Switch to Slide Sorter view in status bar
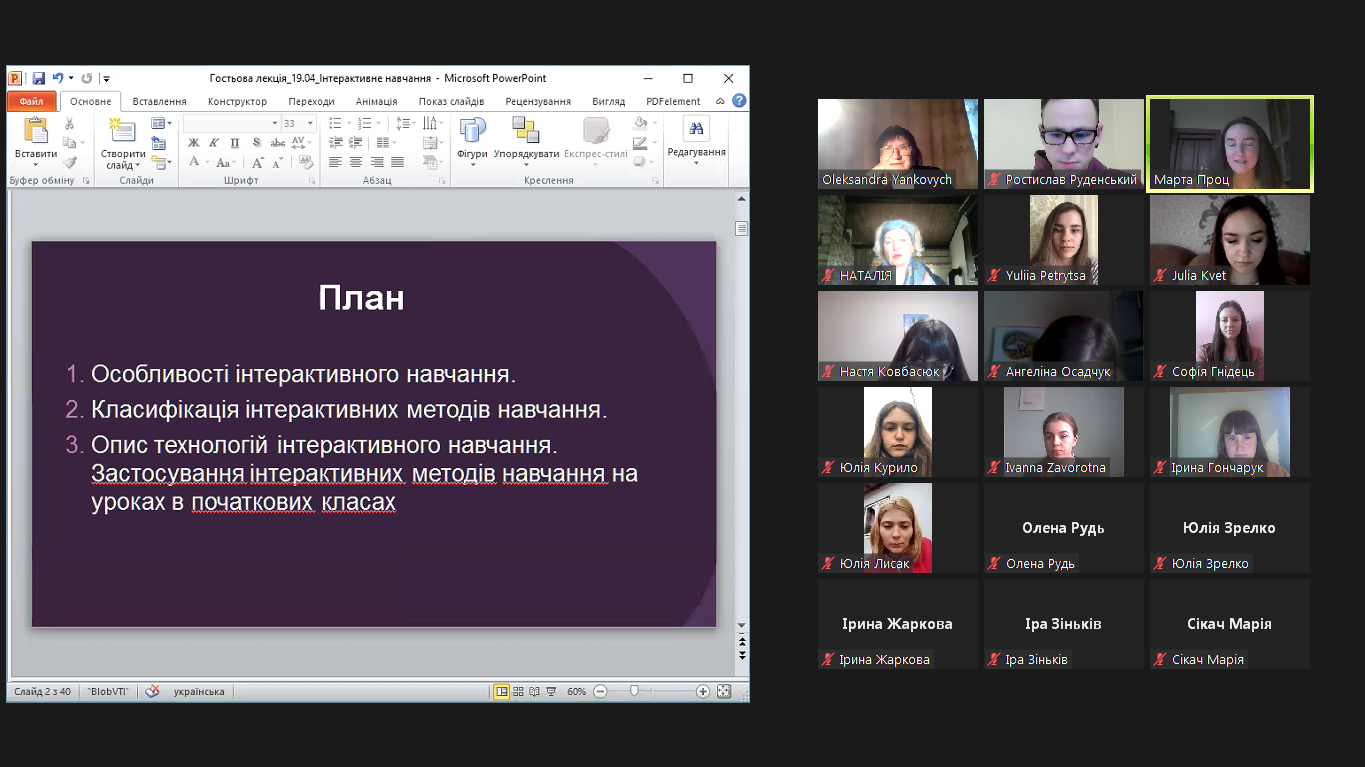Screen dimensions: 1365x767 [x=518, y=691]
